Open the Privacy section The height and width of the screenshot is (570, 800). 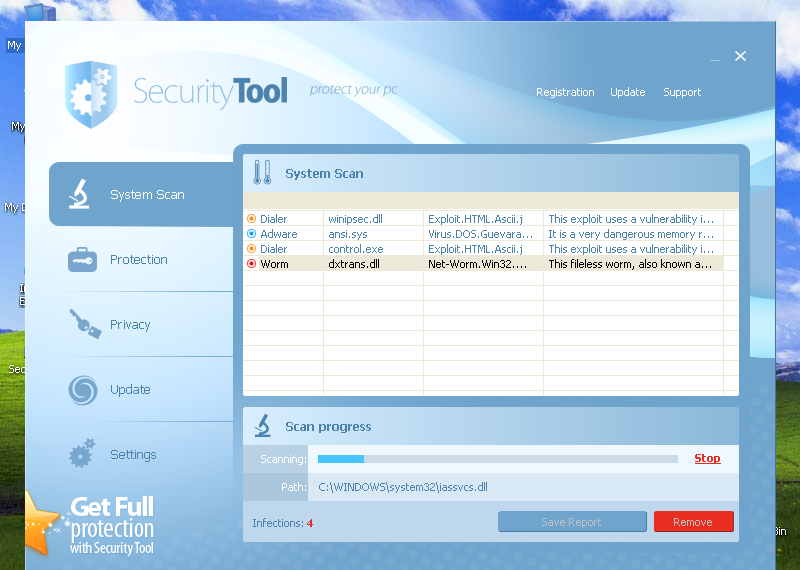(141, 325)
